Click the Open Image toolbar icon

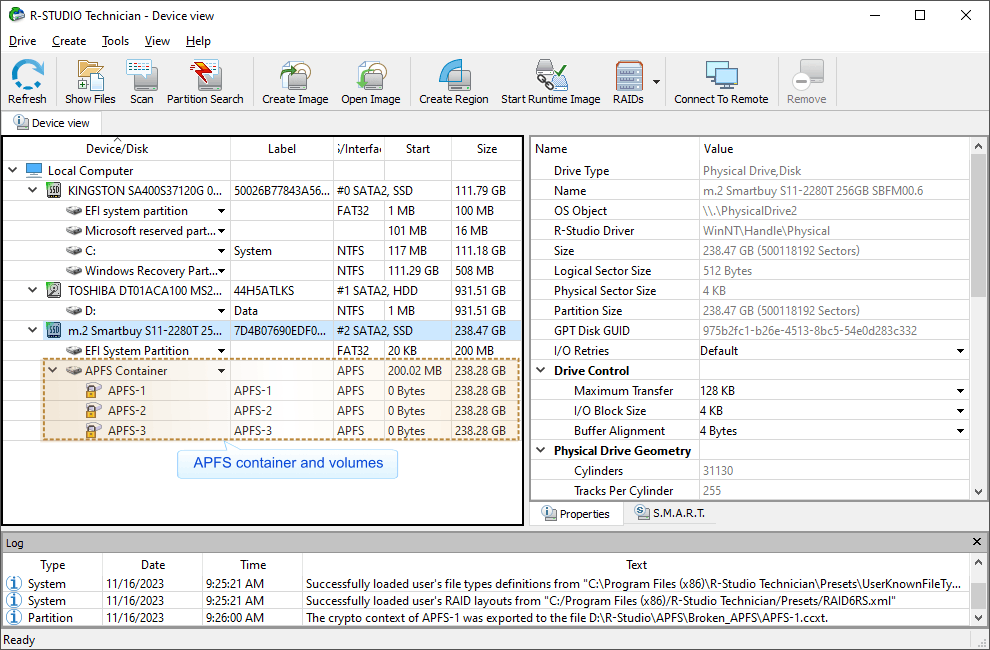[x=371, y=81]
